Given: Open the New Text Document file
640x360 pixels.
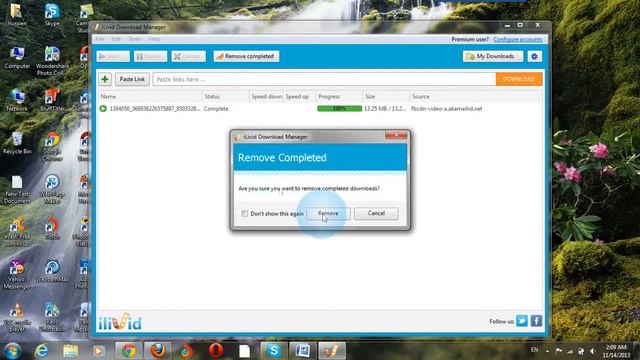Looking at the screenshot, I should [17, 190].
